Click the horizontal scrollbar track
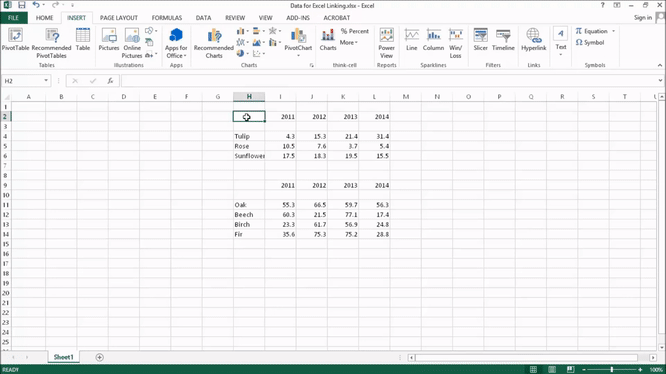The height and width of the screenshot is (374, 666). [526, 357]
